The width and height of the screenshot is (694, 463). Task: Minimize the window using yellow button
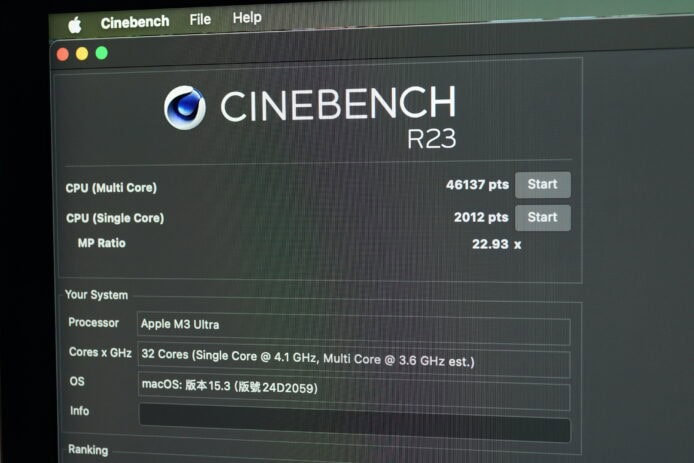coord(82,54)
